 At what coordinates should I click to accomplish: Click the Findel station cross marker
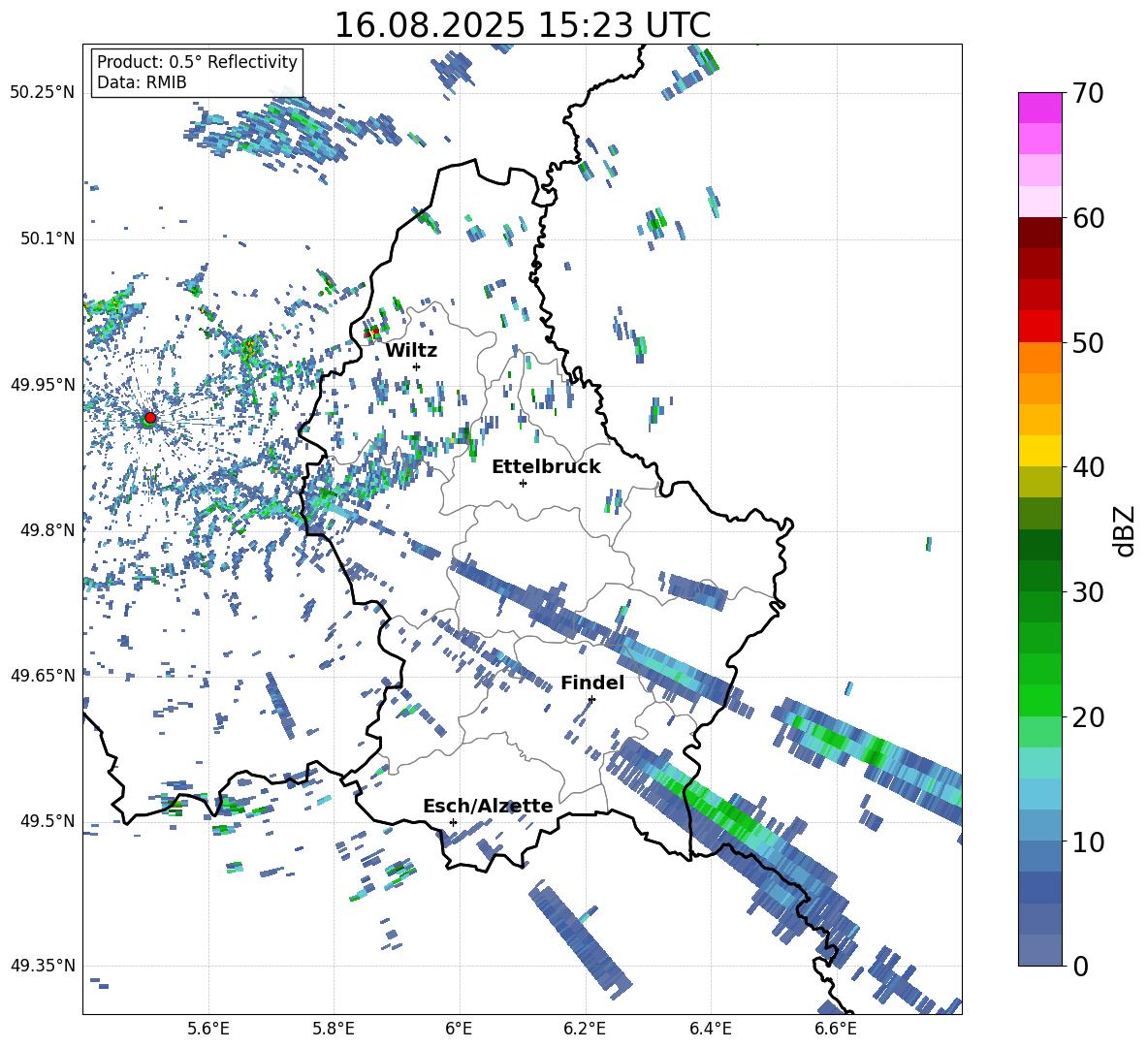click(x=591, y=699)
